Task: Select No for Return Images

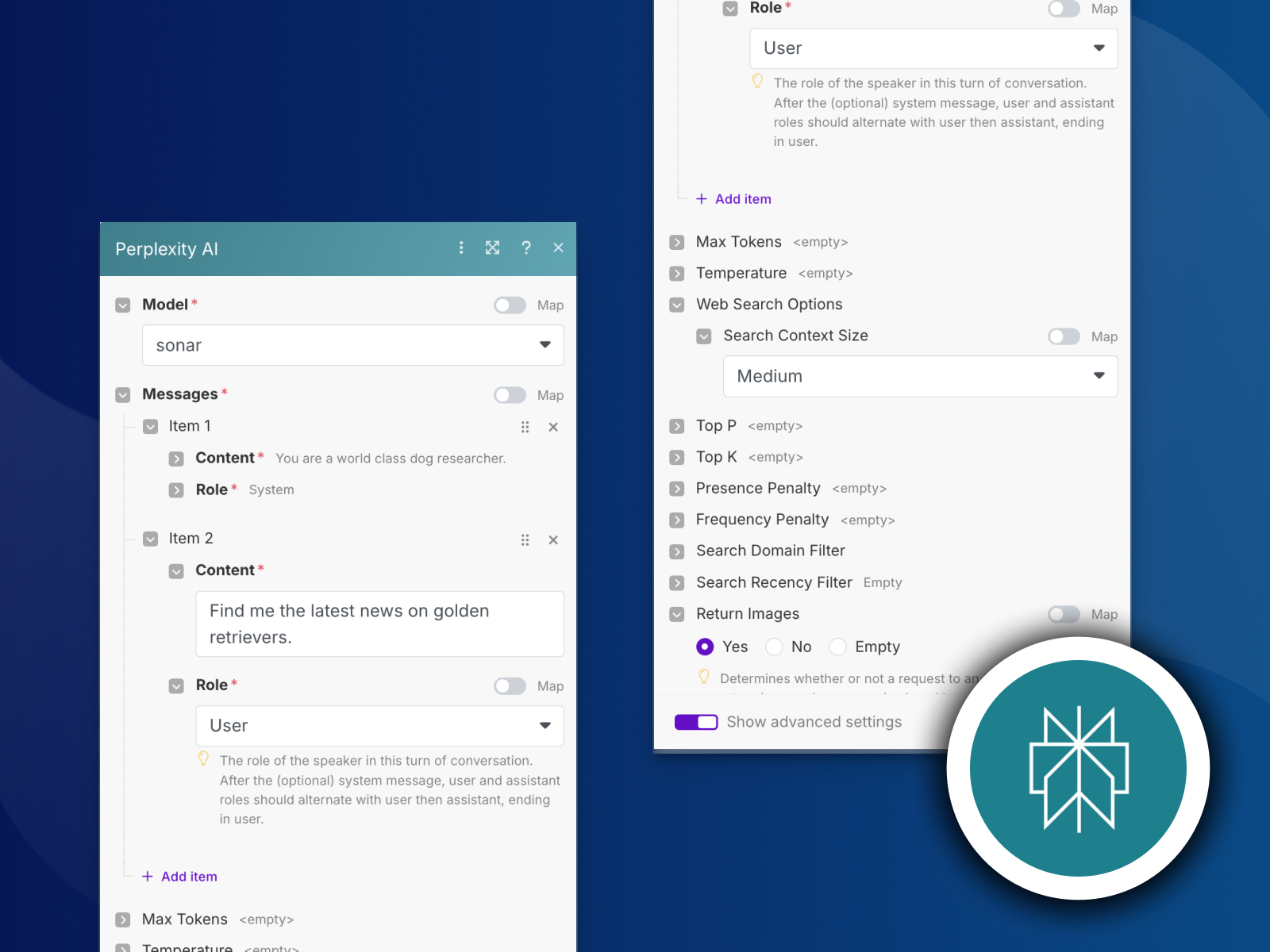Action: click(x=774, y=647)
